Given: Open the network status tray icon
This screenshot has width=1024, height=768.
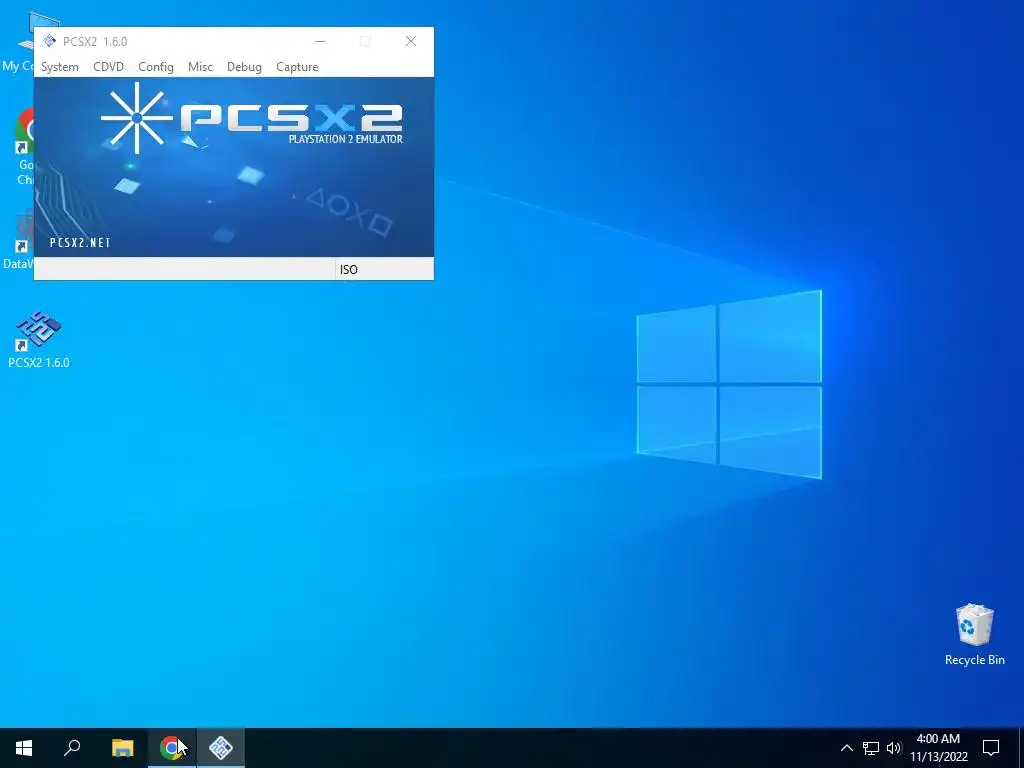Looking at the screenshot, I should [871, 748].
